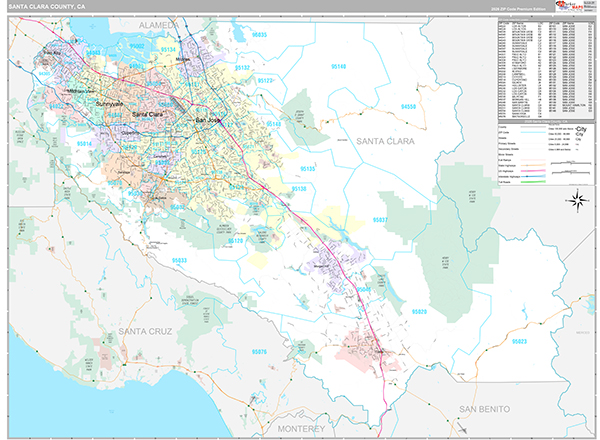Viewport: 600px width, 440px height.
Task: Select the cyan ZIP Code line in legend
Action: pos(532,132)
